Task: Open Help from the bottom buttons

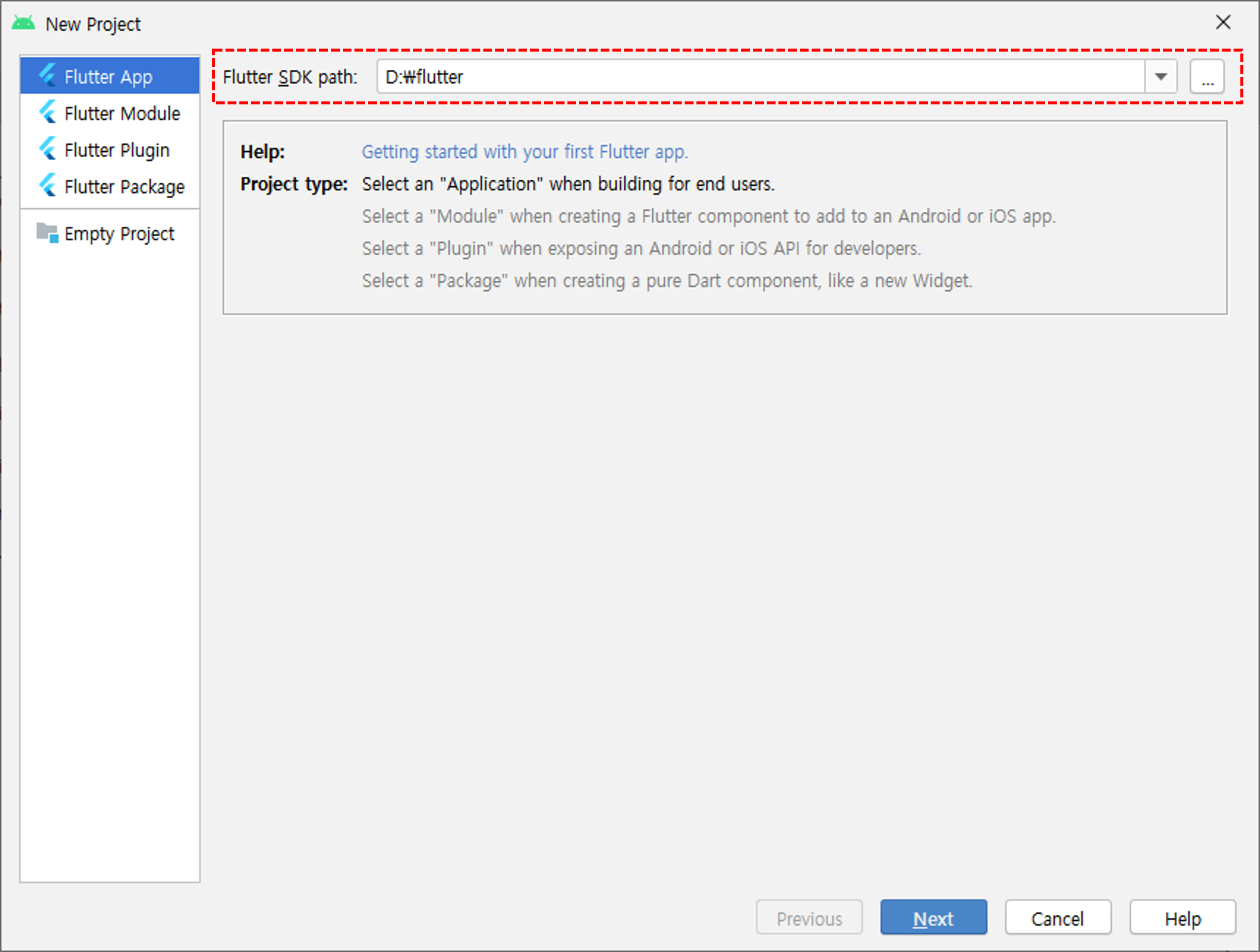Action: [1182, 918]
